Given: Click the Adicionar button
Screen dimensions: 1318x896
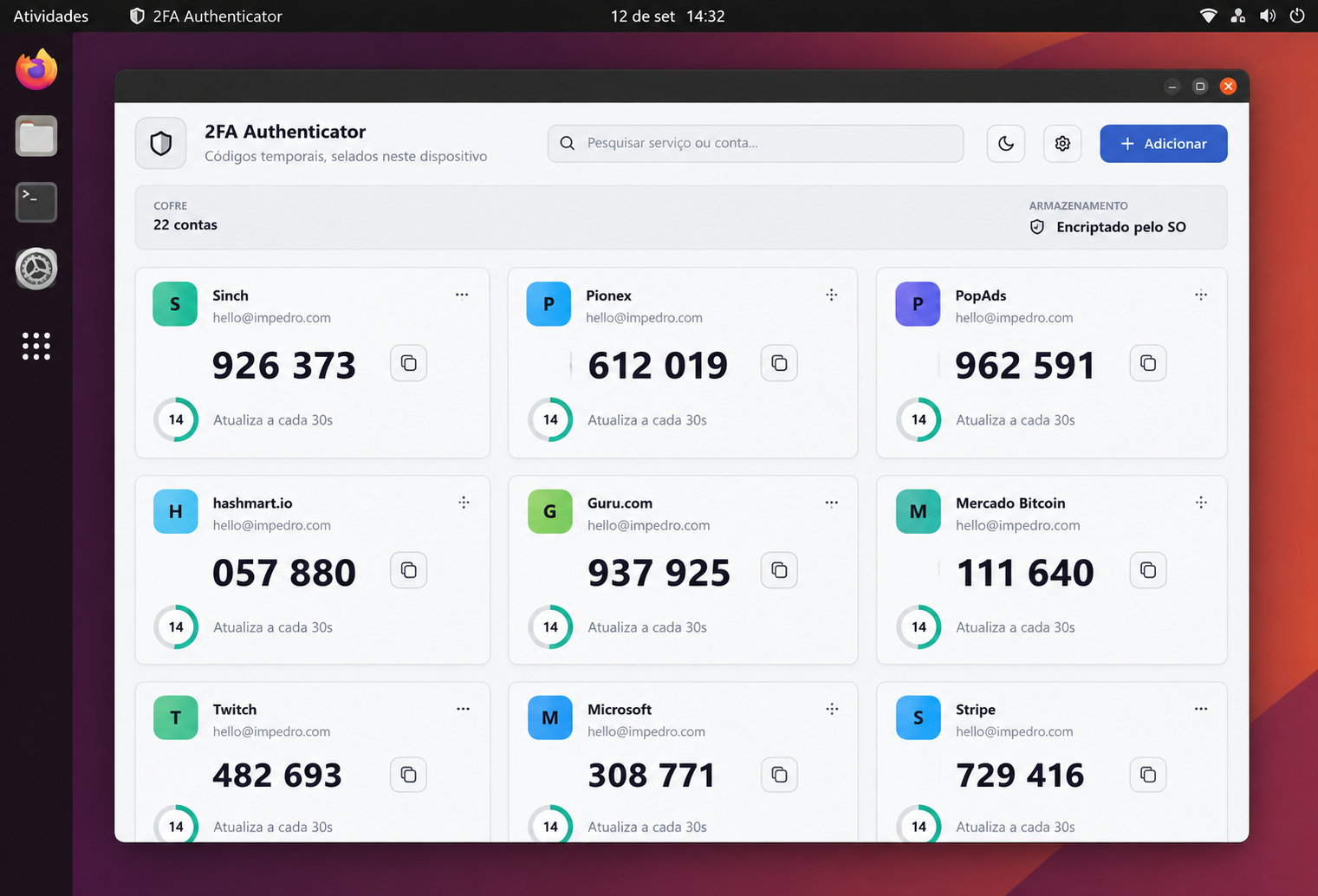Looking at the screenshot, I should (x=1164, y=144).
